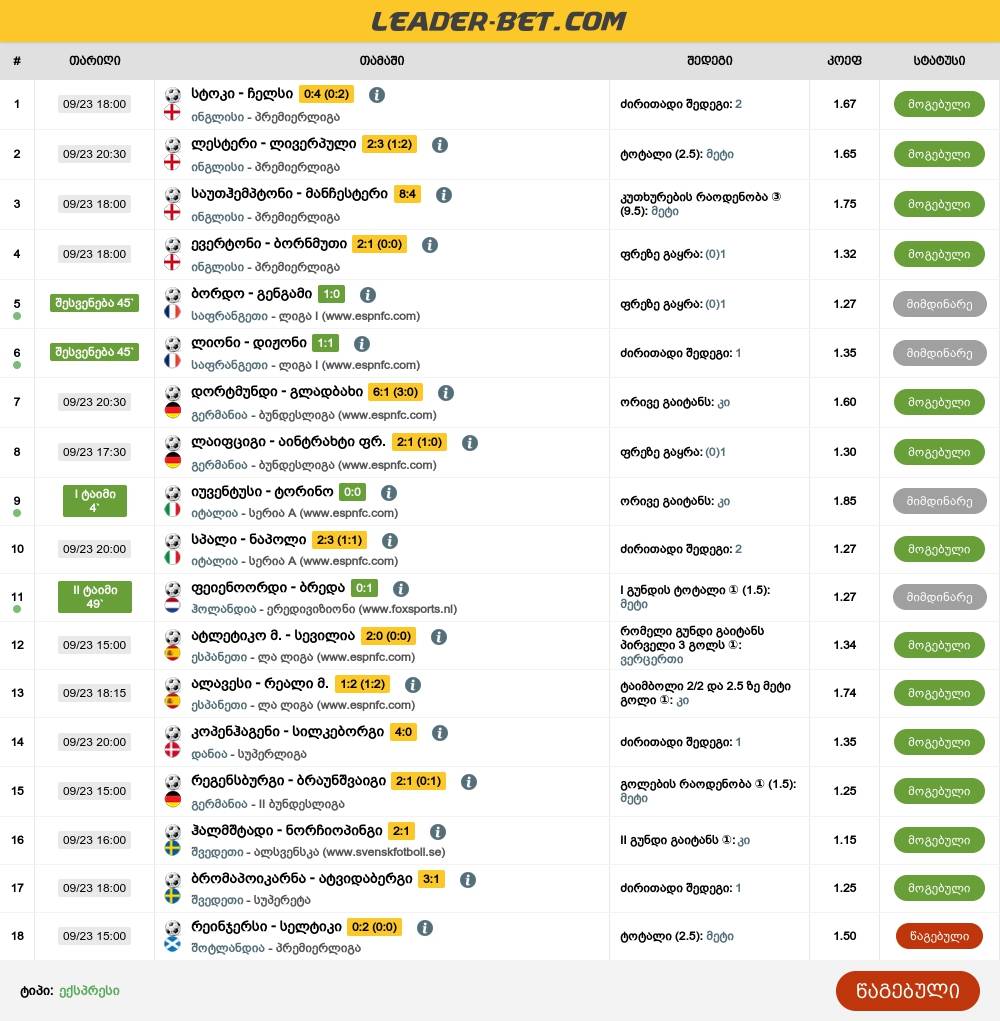This screenshot has height=1021, width=1000.
Task: Click LEADER-BET.COM logo in header
Action: [499, 21]
